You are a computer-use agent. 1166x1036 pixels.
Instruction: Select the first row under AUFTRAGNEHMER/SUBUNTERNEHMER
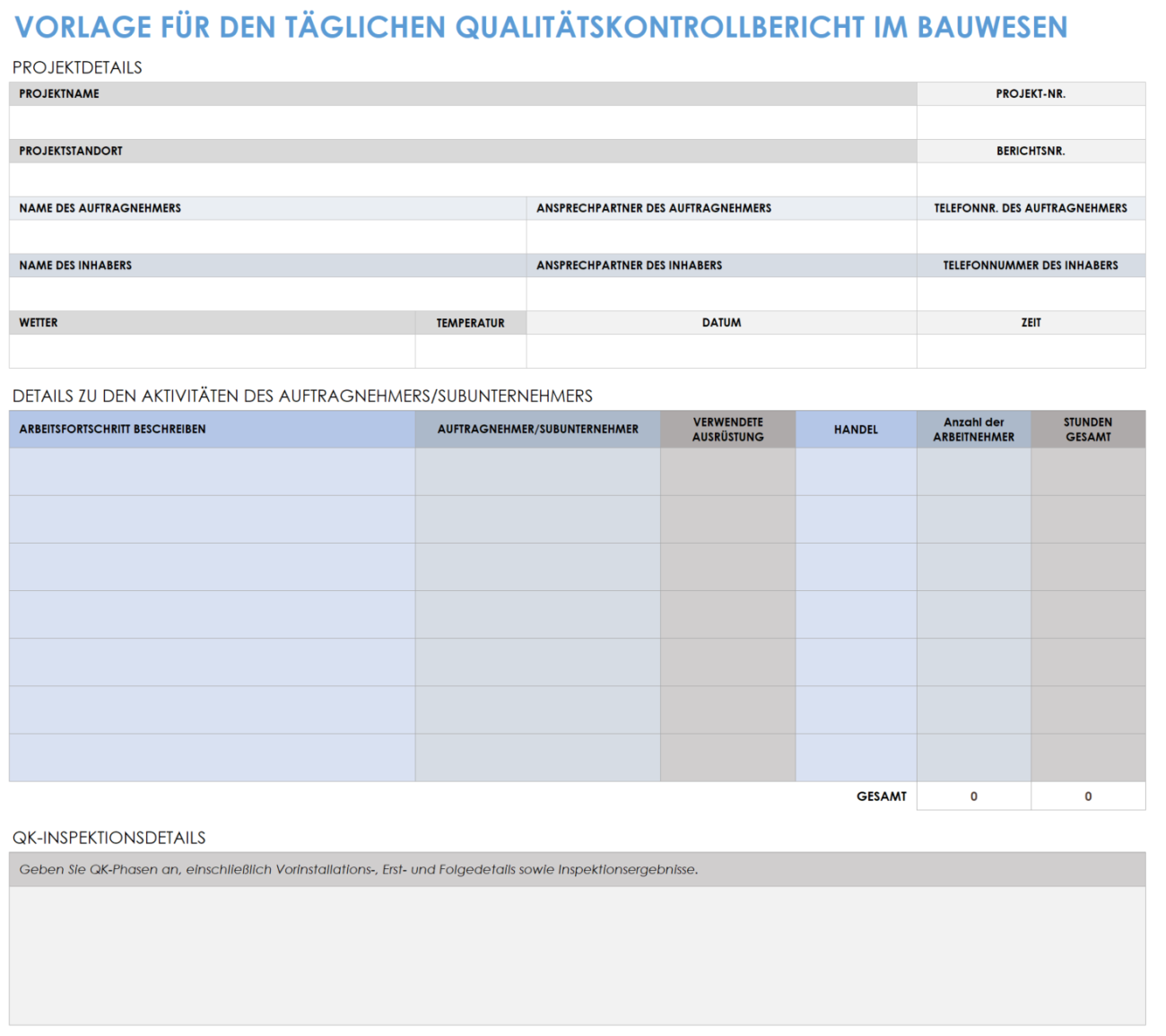click(x=538, y=472)
